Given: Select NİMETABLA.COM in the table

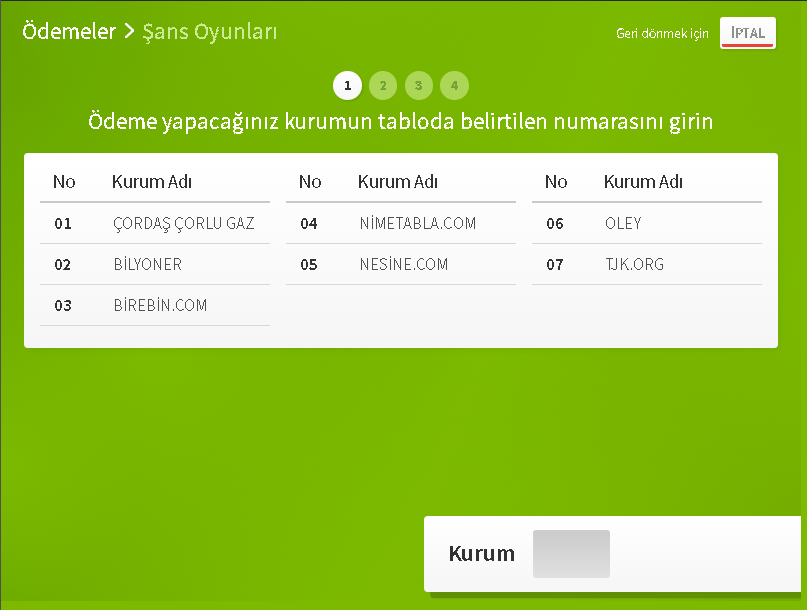Looking at the screenshot, I should (x=418, y=223).
